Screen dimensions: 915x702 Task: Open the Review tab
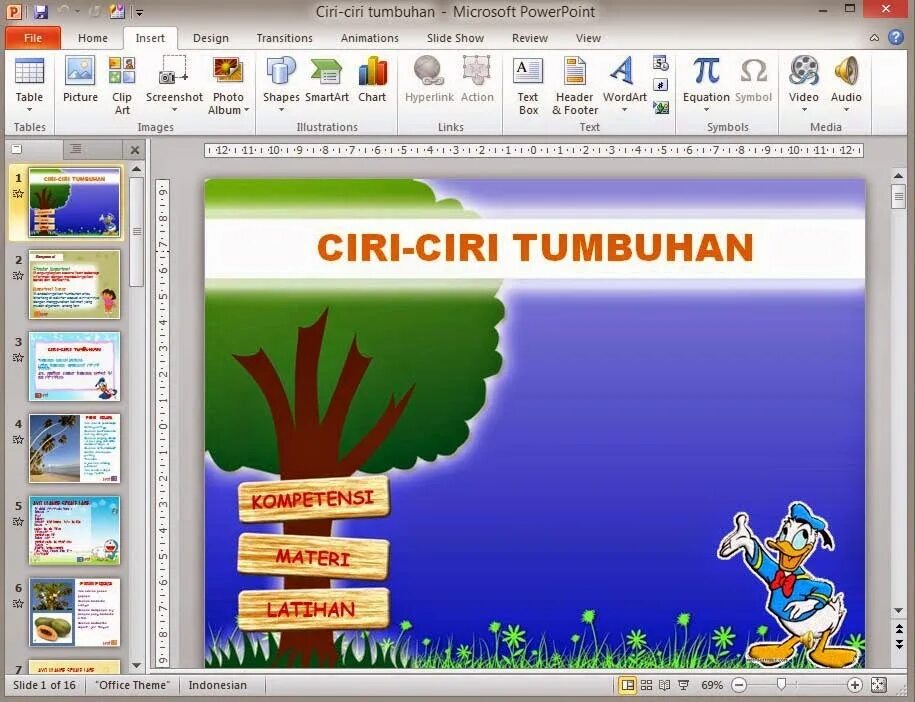coord(530,38)
